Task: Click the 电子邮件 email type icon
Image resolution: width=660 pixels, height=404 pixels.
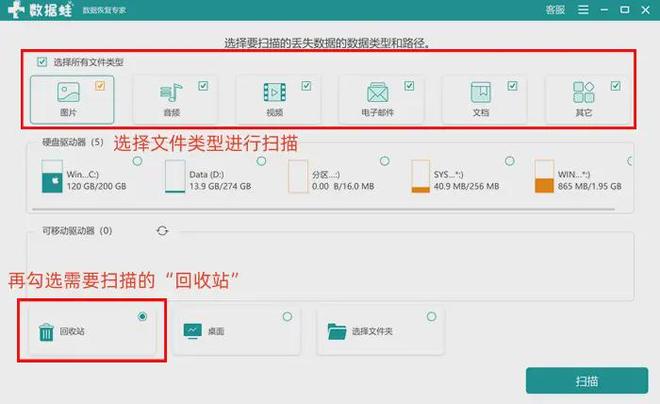Action: click(x=378, y=92)
